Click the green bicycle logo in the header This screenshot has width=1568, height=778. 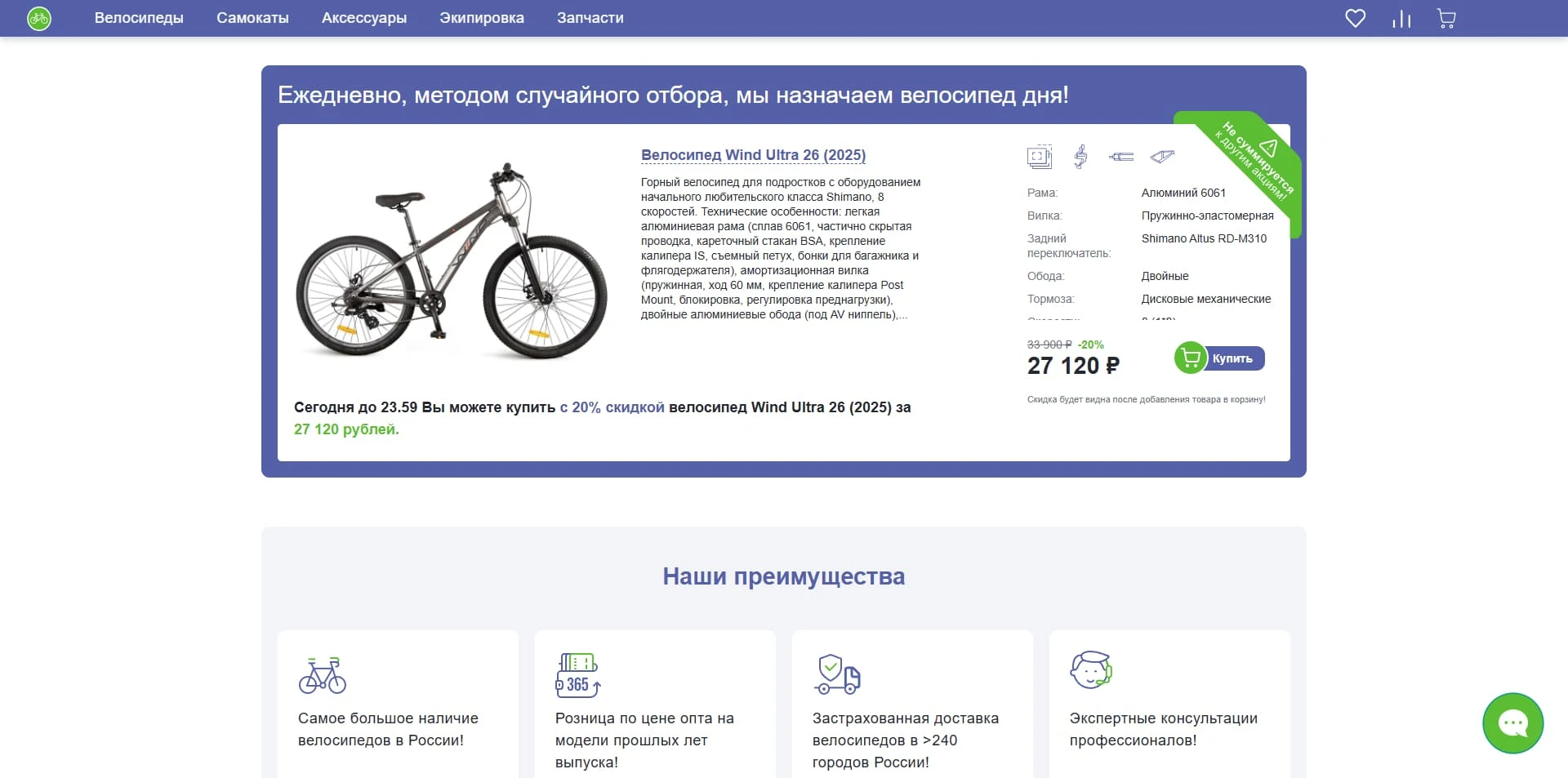coord(39,18)
